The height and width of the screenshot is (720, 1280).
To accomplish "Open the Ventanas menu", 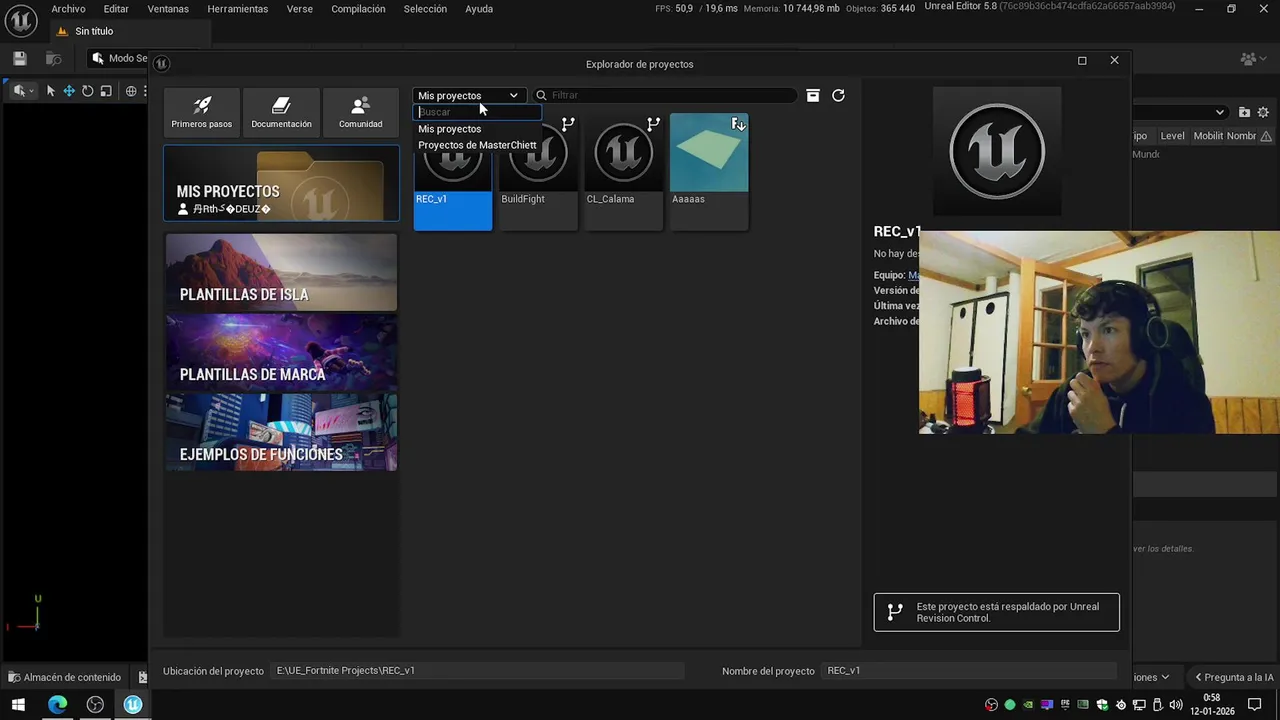I will (168, 9).
